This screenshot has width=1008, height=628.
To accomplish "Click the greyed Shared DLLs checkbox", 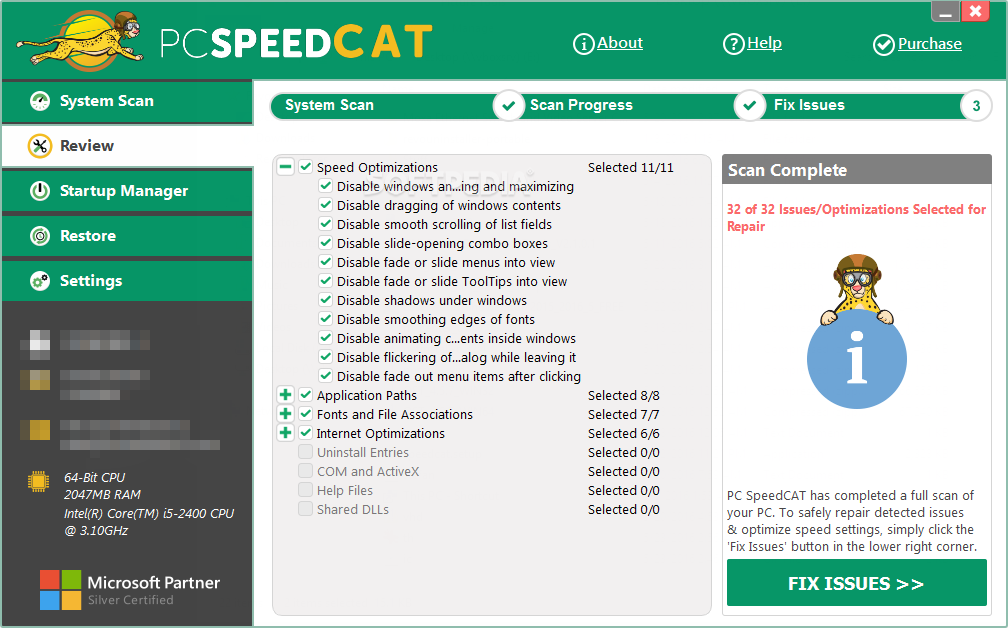I will (305, 509).
